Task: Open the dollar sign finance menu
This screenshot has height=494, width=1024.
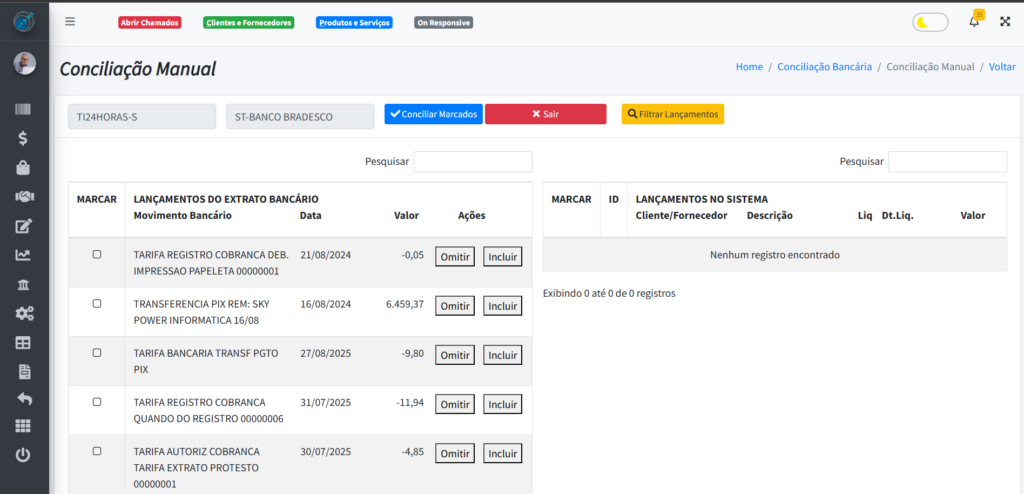Action: click(x=24, y=138)
